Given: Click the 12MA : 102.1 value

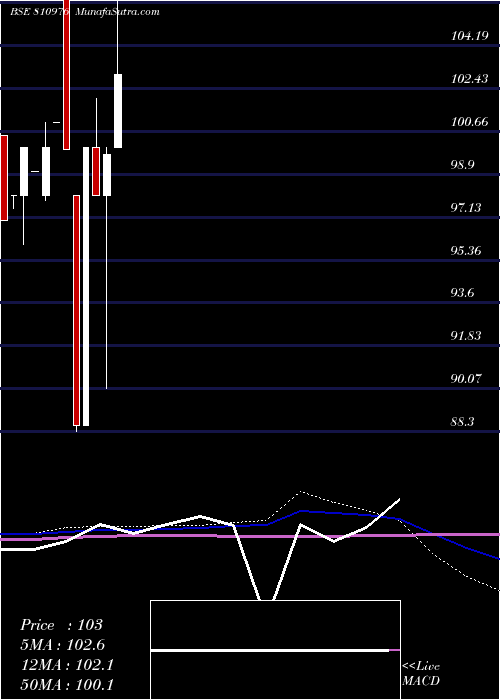Looking at the screenshot, I should [x=67, y=665].
